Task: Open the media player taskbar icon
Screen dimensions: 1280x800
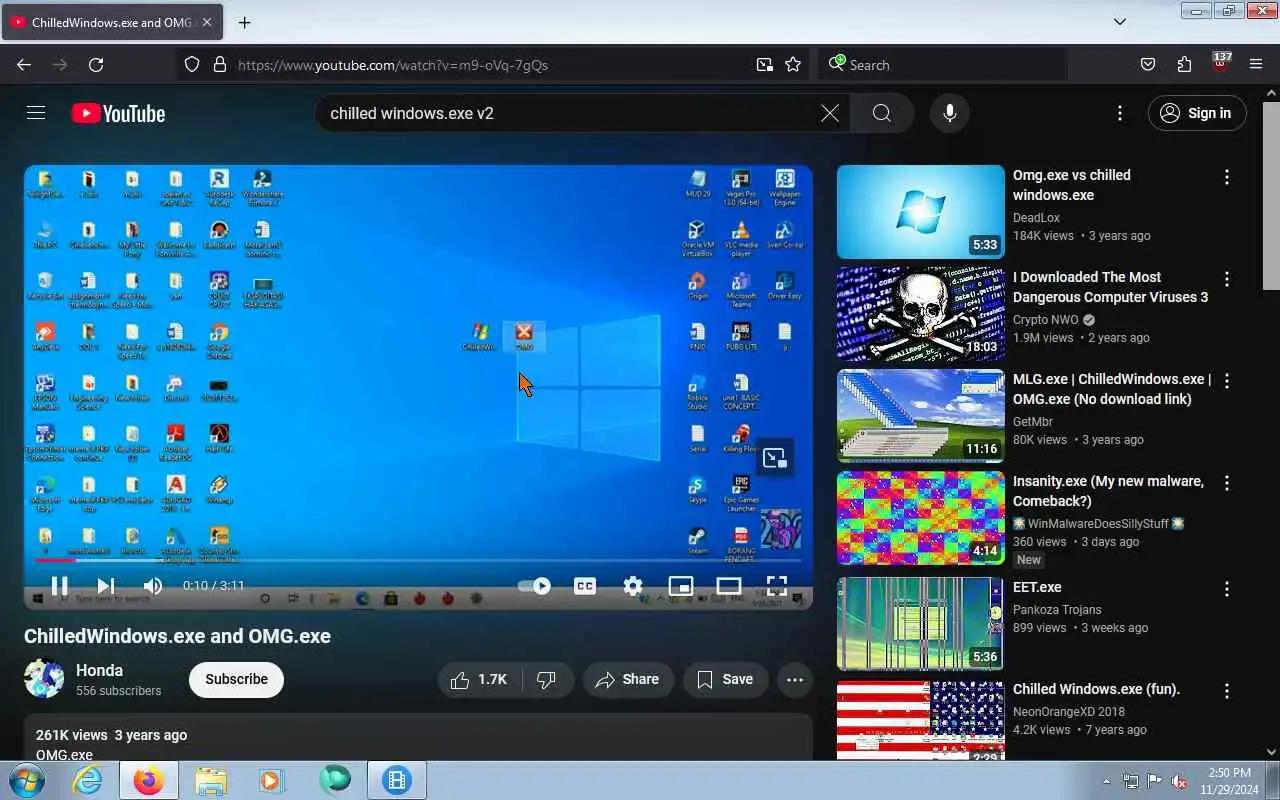Action: pyautogui.click(x=272, y=780)
